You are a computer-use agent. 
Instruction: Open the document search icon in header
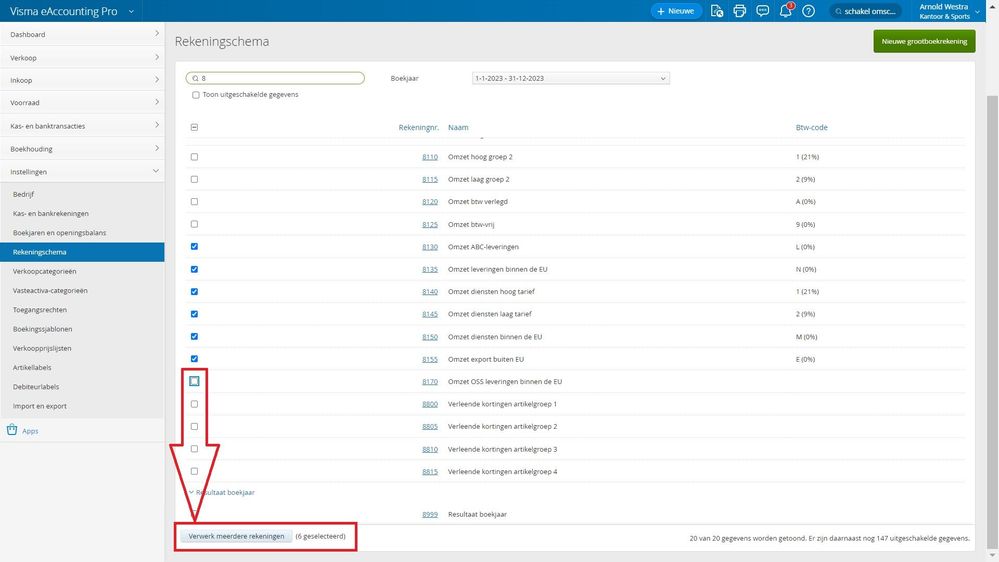click(x=716, y=11)
